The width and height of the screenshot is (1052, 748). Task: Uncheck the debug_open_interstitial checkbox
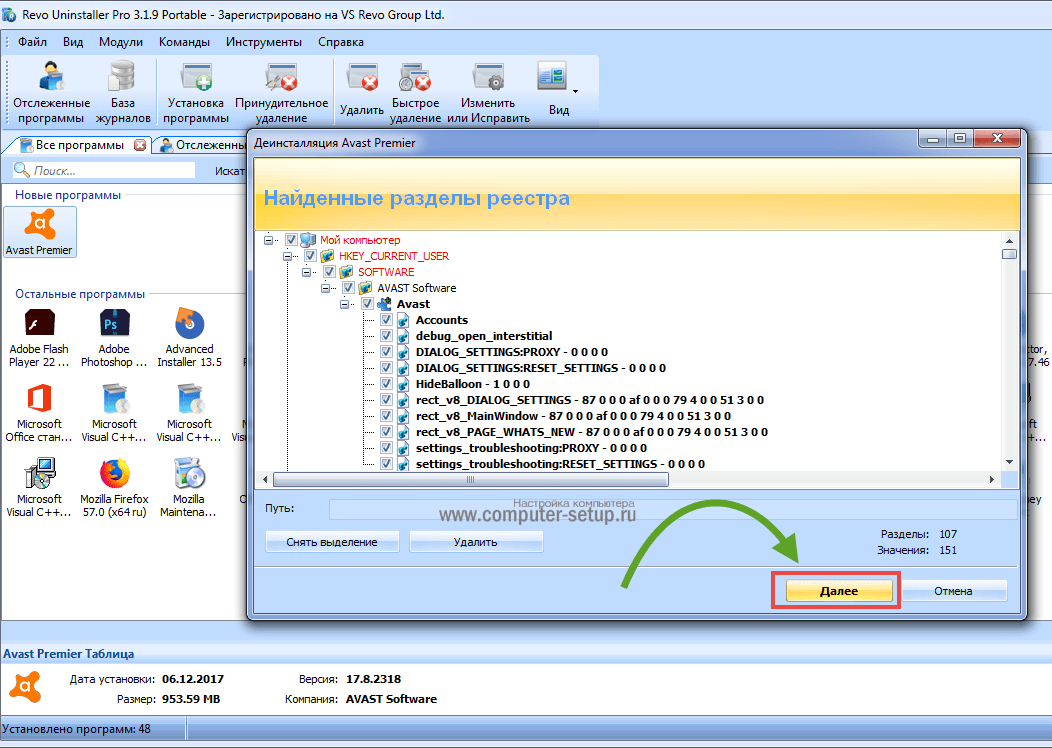[x=386, y=336]
